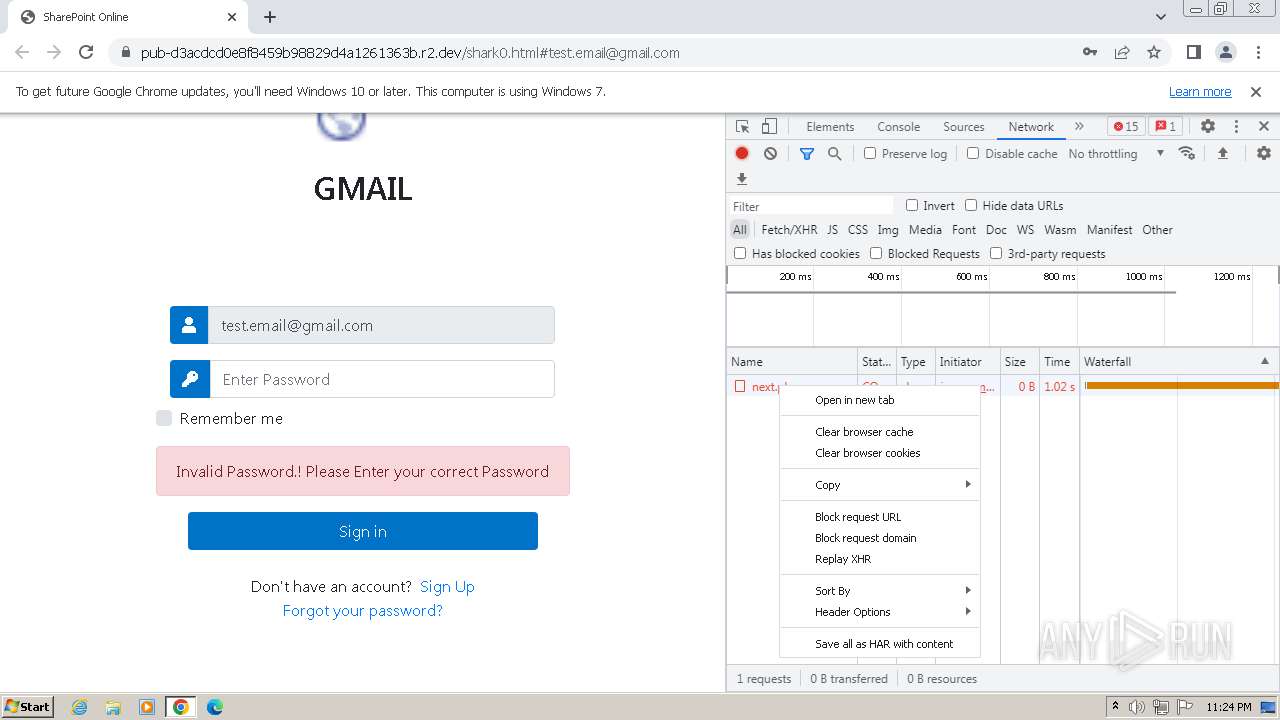The height and width of the screenshot is (720, 1280).
Task: Export HAR download arrow icon
Action: tap(742, 179)
